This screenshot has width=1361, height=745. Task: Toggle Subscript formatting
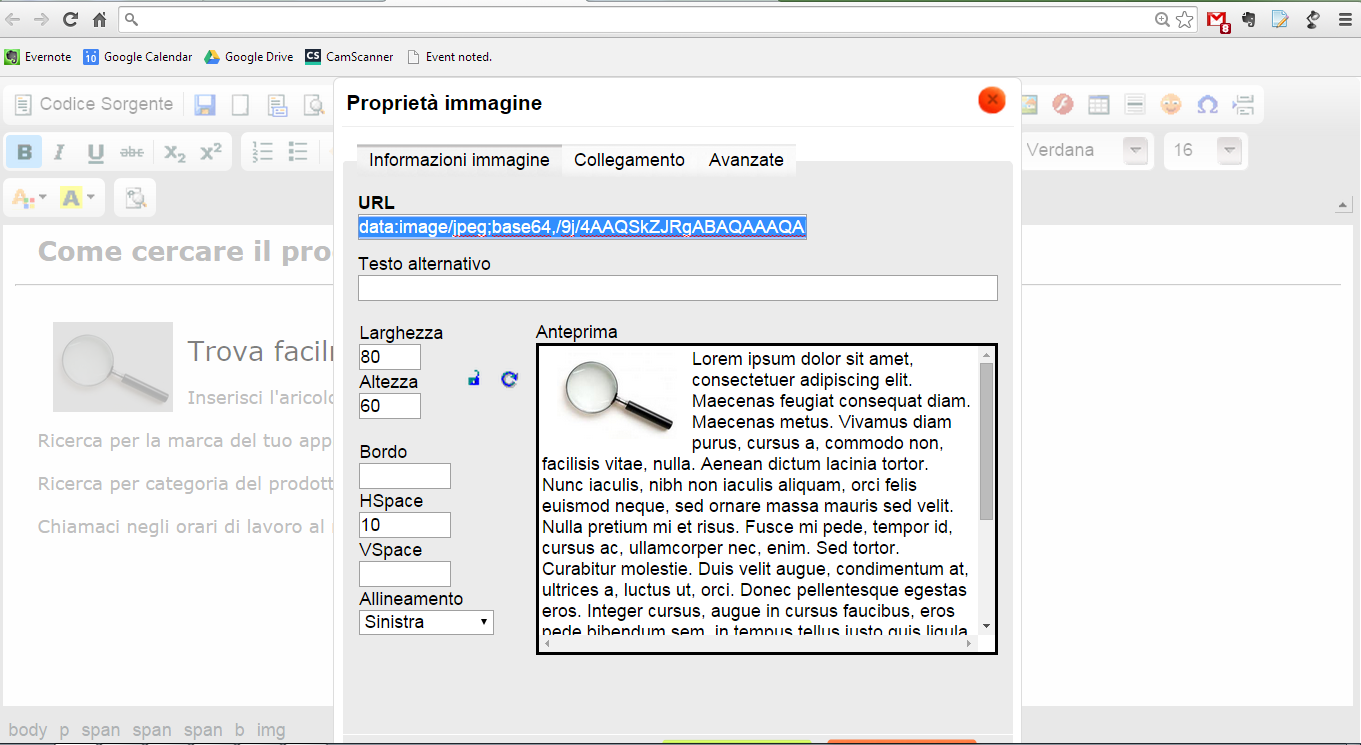click(175, 152)
